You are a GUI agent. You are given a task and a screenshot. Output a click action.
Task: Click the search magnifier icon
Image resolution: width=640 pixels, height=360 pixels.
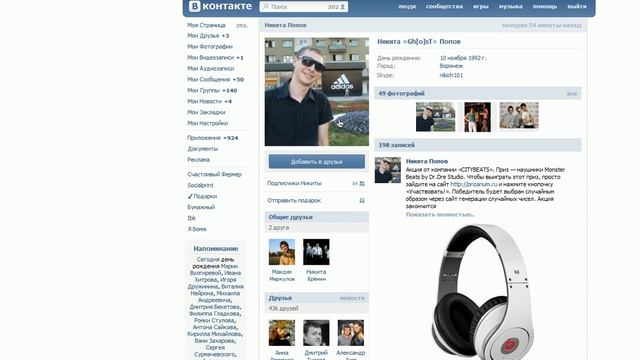click(265, 7)
